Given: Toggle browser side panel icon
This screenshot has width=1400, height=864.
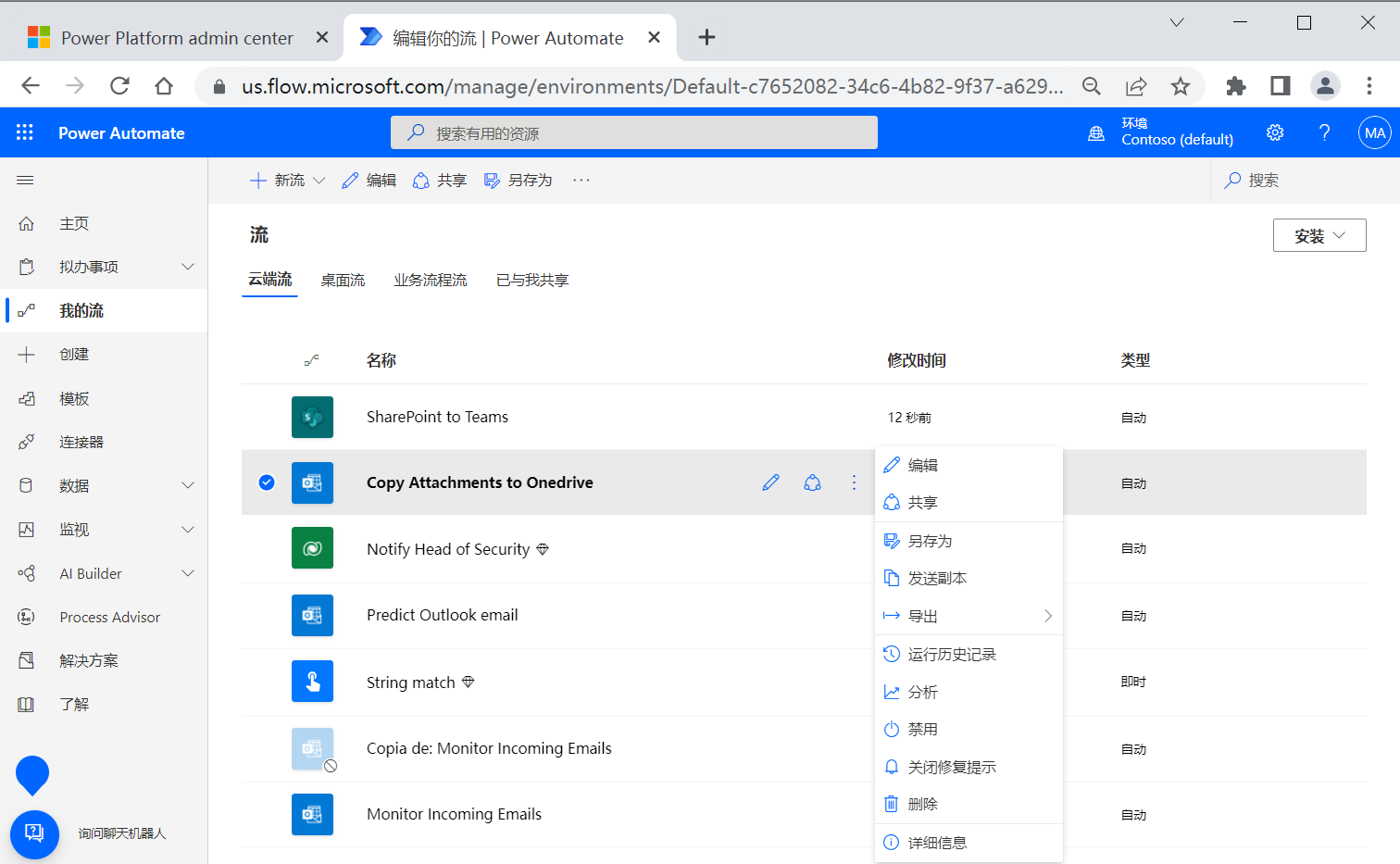Looking at the screenshot, I should [1281, 86].
